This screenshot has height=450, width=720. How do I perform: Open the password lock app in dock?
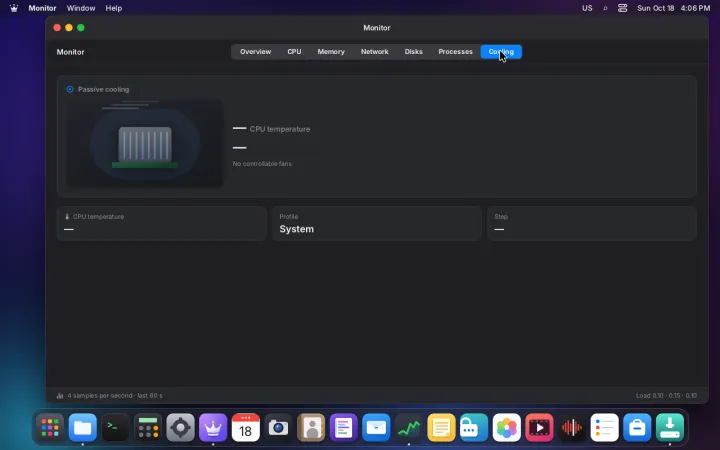point(474,428)
